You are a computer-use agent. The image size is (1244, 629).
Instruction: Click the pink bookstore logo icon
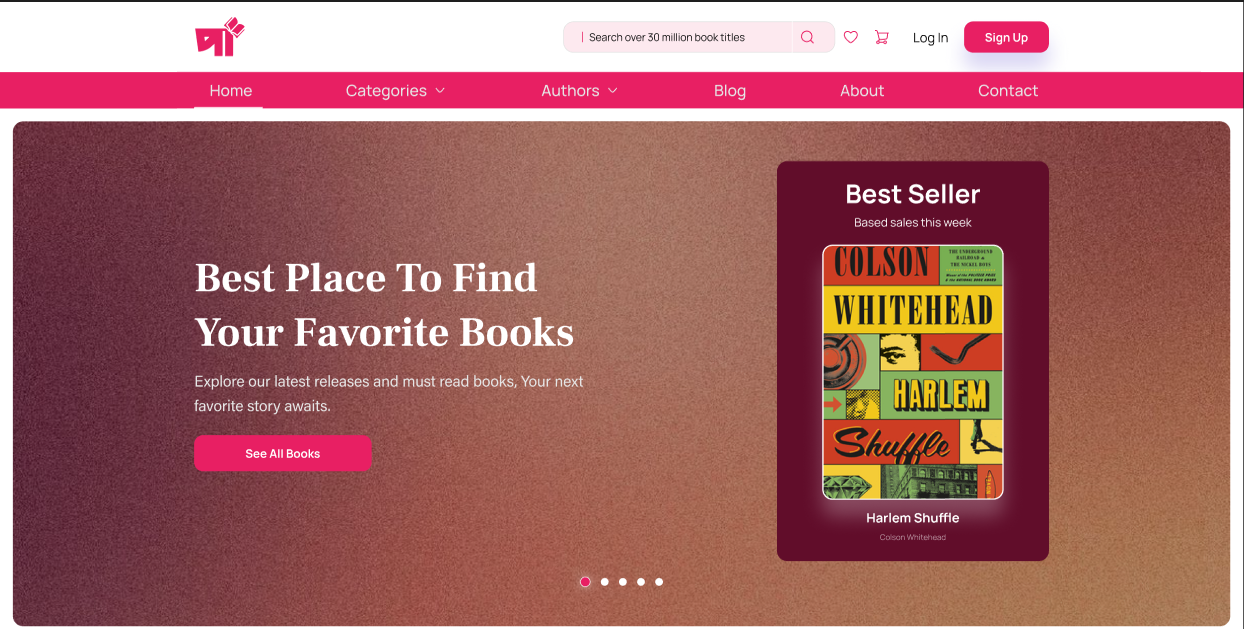220,37
